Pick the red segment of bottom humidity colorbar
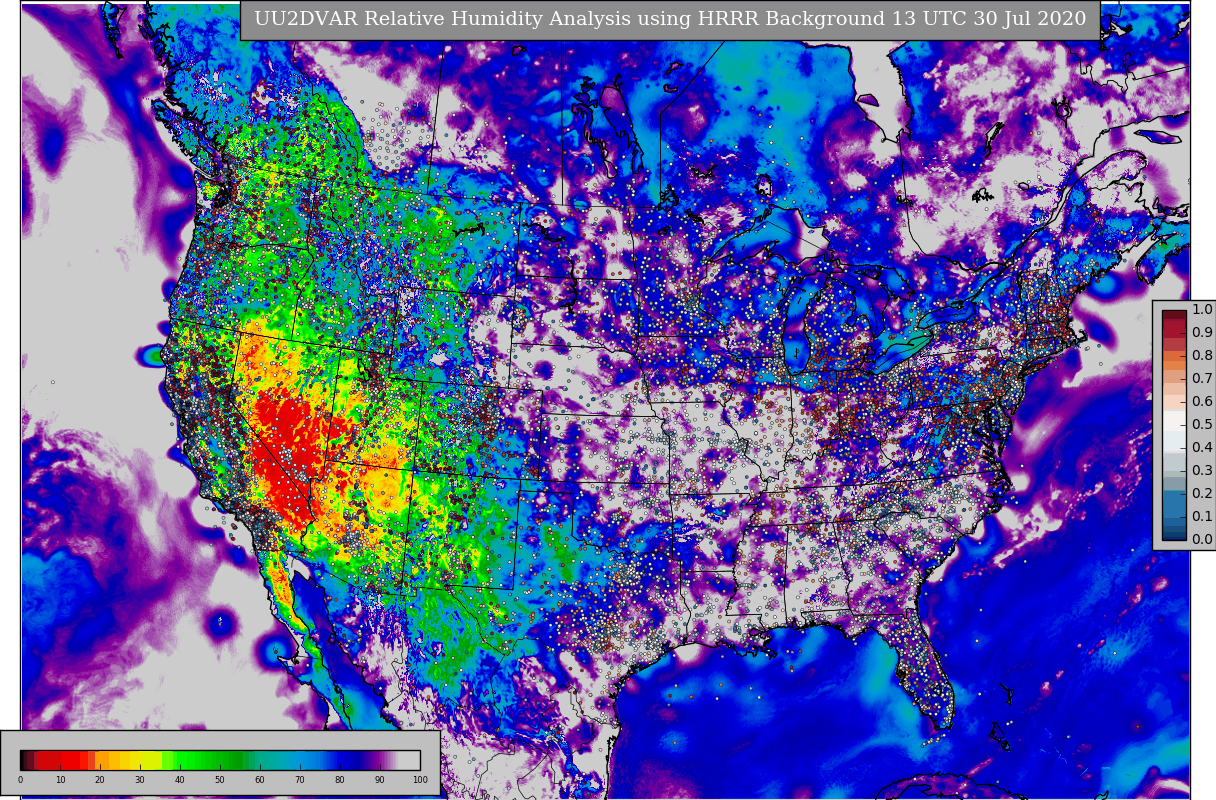This screenshot has height=800, width=1216. coord(62,760)
